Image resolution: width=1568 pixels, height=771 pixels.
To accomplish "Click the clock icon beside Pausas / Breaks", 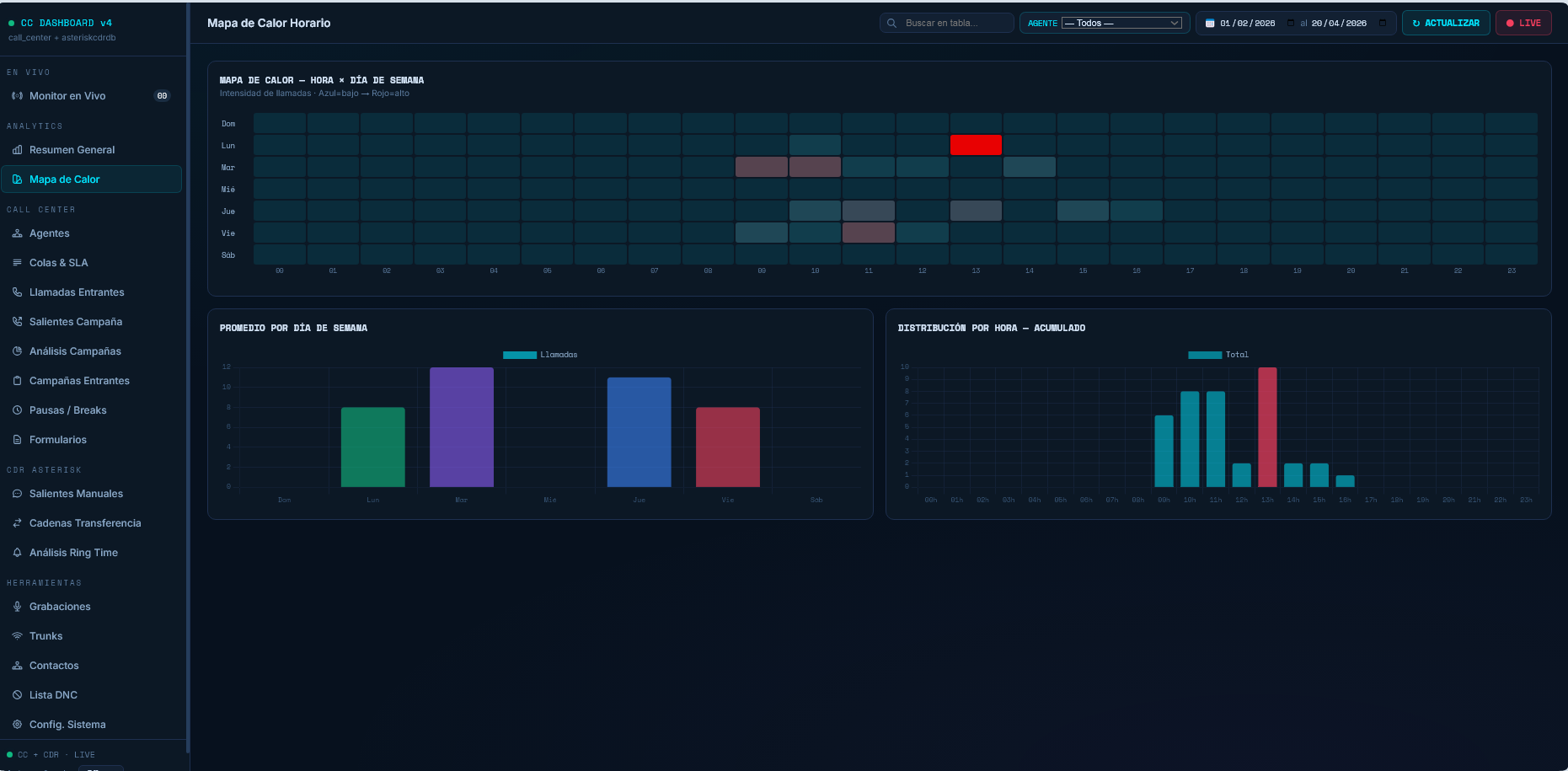I will (x=17, y=410).
